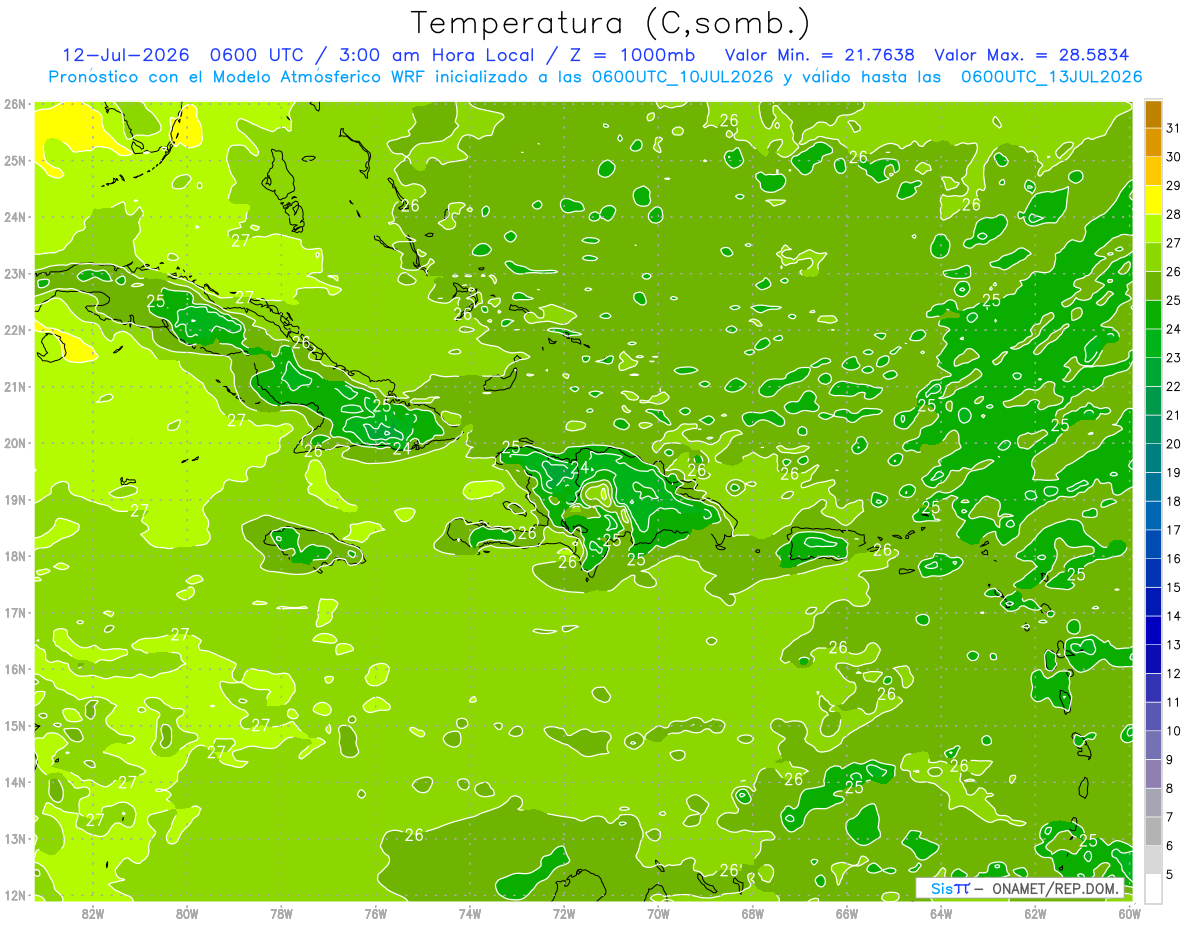Click the "Valor Min. = 21.7638" value
The image size is (1200, 927).
point(819,55)
